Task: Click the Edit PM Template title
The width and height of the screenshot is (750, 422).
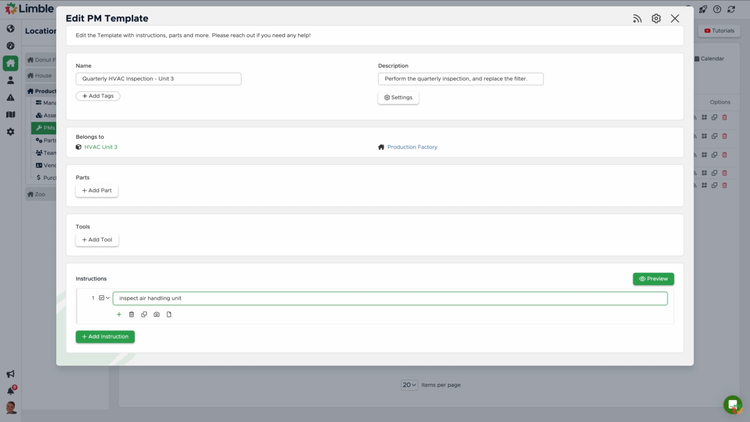Action: 107,19
